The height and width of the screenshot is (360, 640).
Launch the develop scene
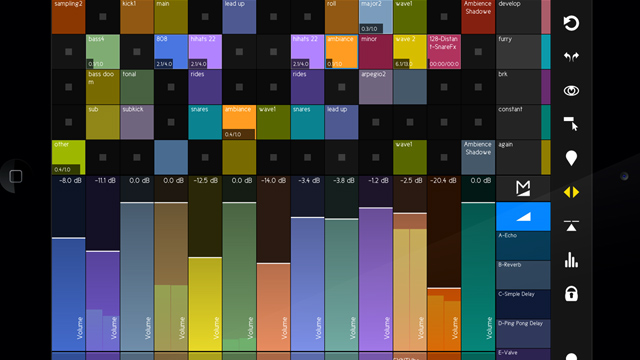[x=518, y=17]
